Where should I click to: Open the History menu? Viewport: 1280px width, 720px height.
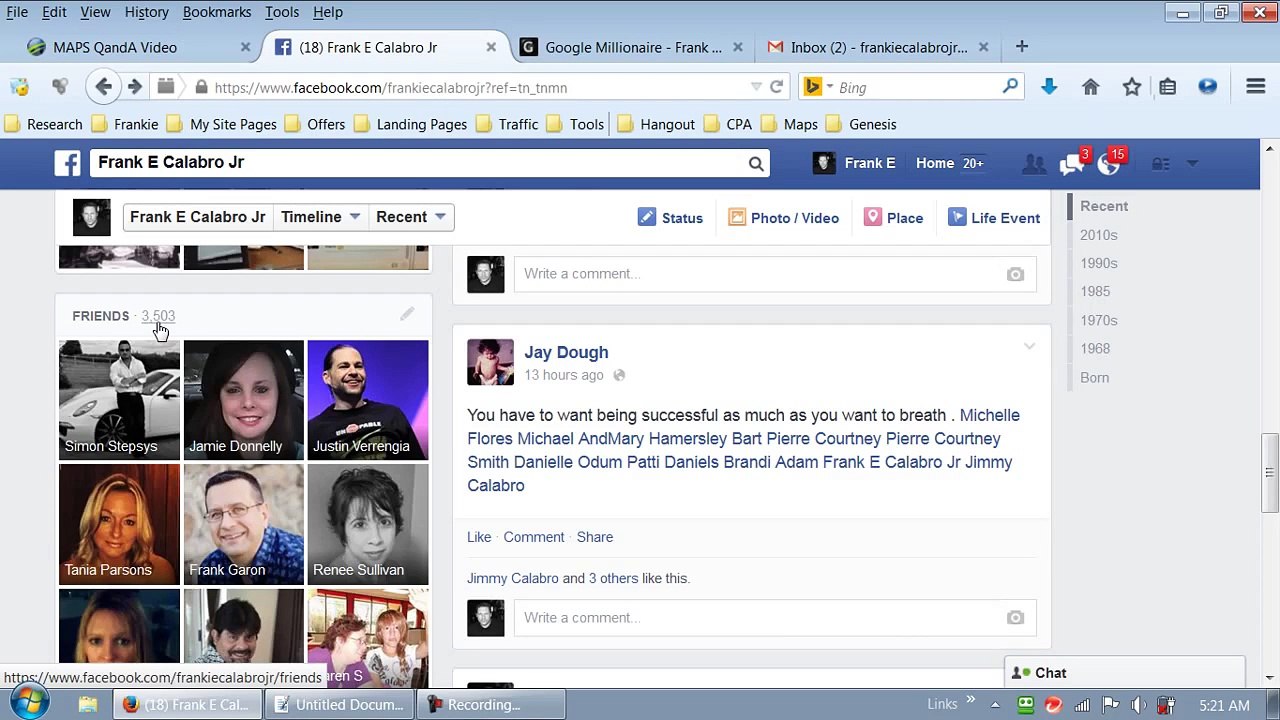click(x=147, y=12)
